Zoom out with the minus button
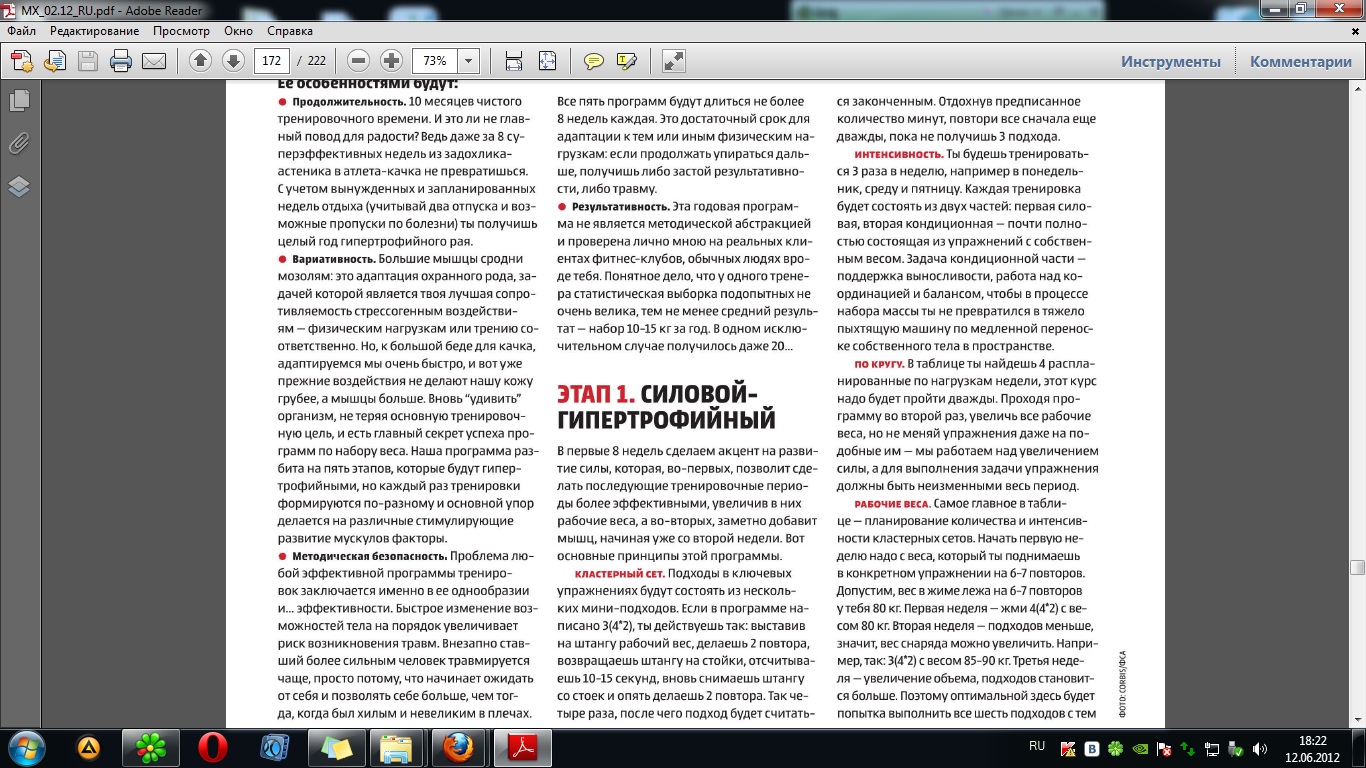Screen dimensions: 1366x768 [359, 61]
